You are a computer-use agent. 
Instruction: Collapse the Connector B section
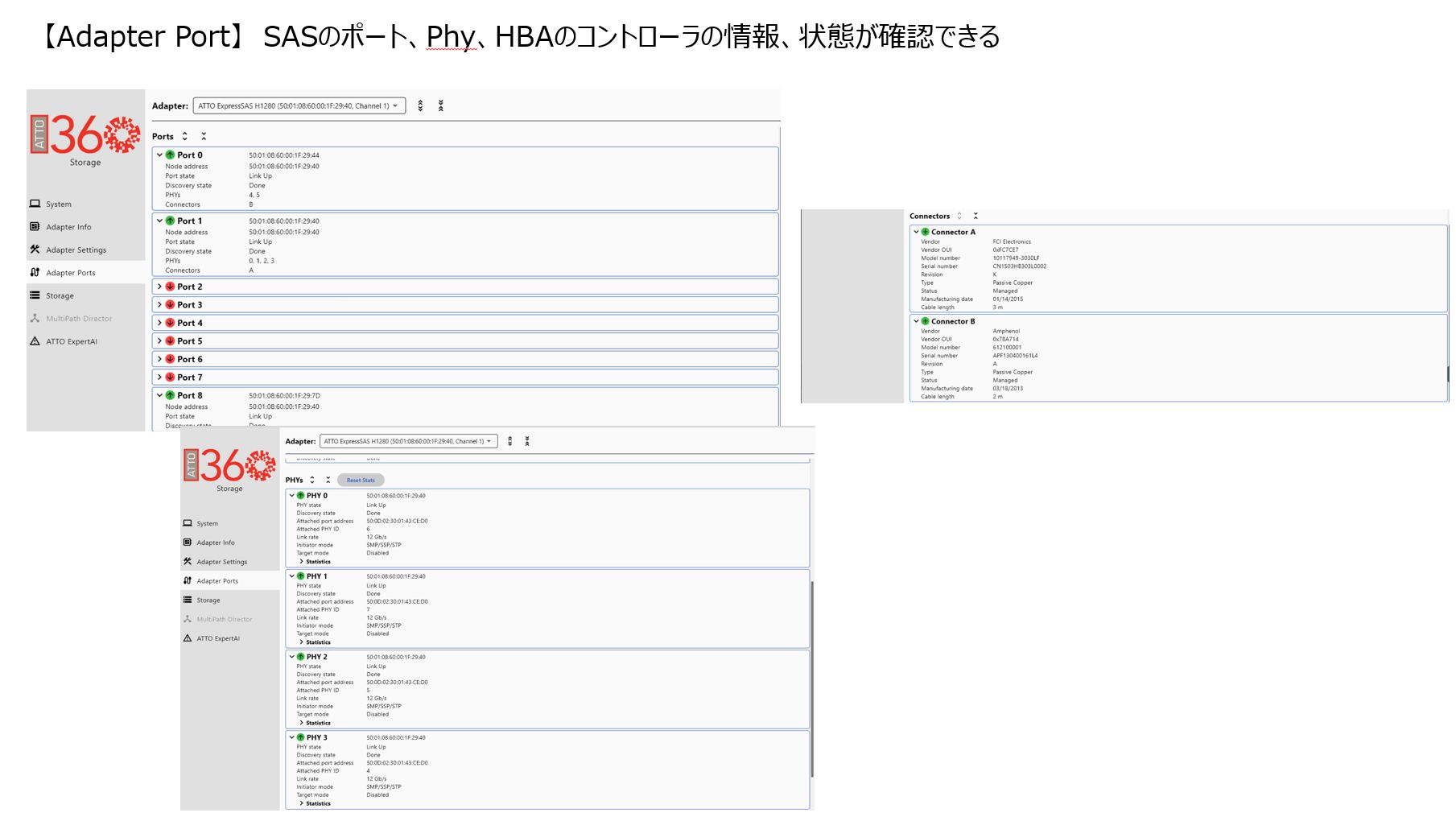coord(916,322)
